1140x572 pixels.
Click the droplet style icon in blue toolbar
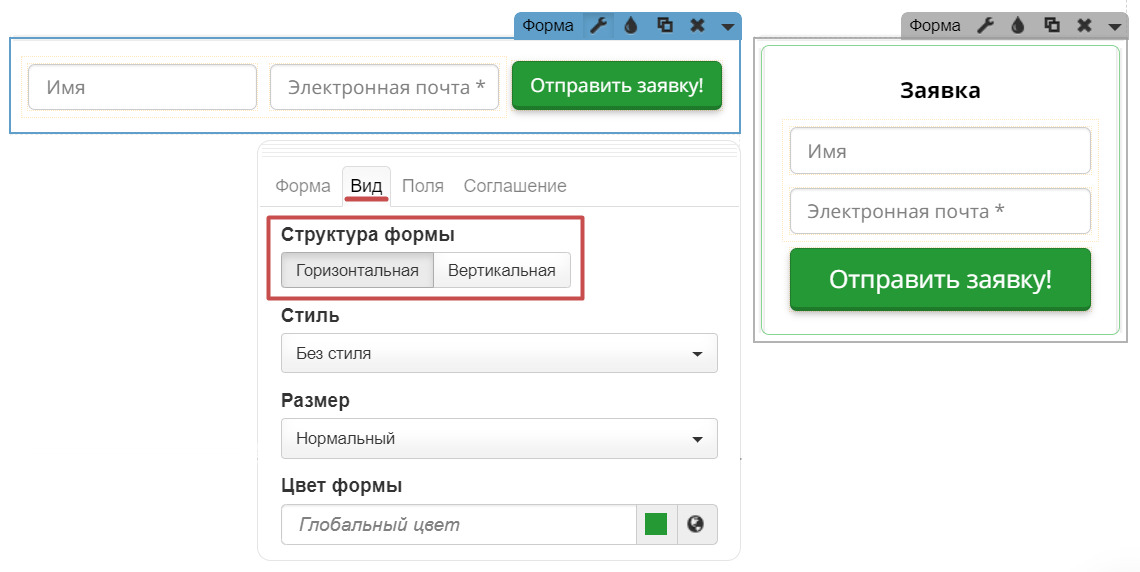(x=631, y=26)
